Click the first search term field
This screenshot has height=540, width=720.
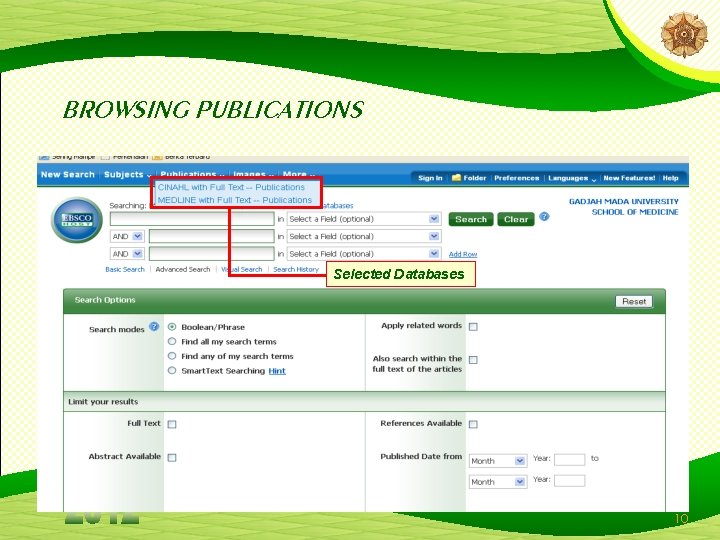[192, 219]
